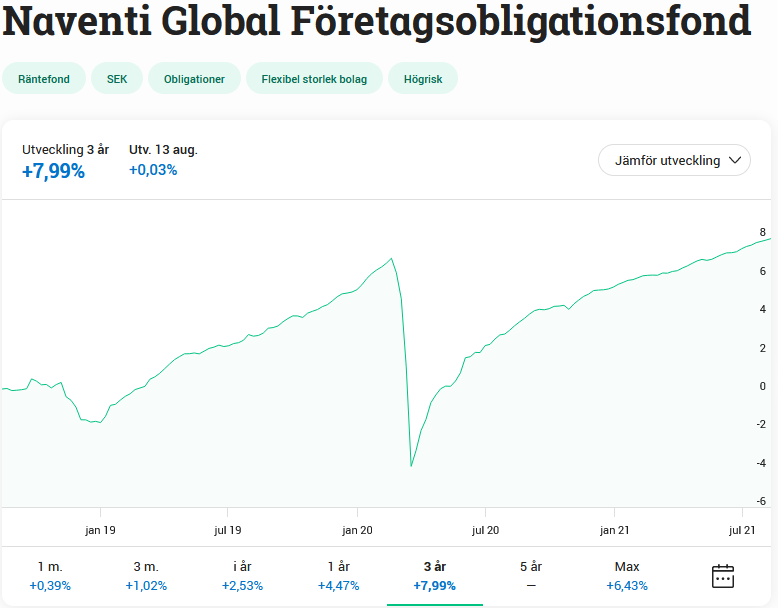The width and height of the screenshot is (778, 608).
Task: Click the Flexibel storlek bolag tag
Action: click(x=314, y=79)
